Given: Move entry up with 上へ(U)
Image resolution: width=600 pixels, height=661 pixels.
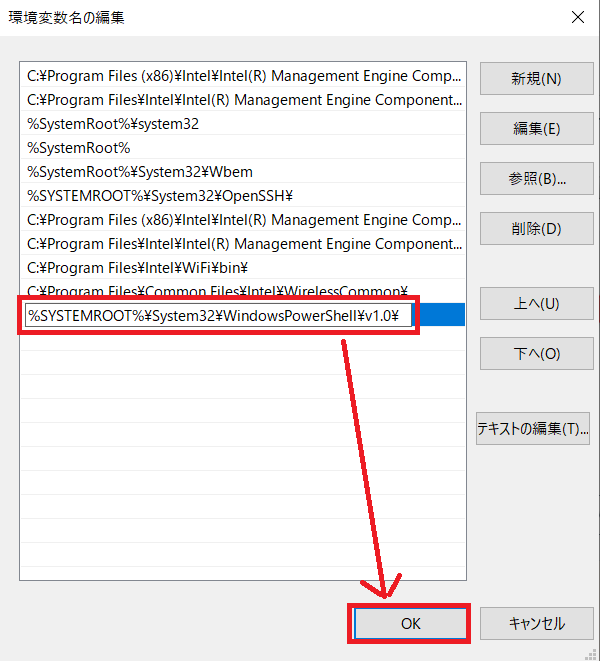Looking at the screenshot, I should (536, 304).
